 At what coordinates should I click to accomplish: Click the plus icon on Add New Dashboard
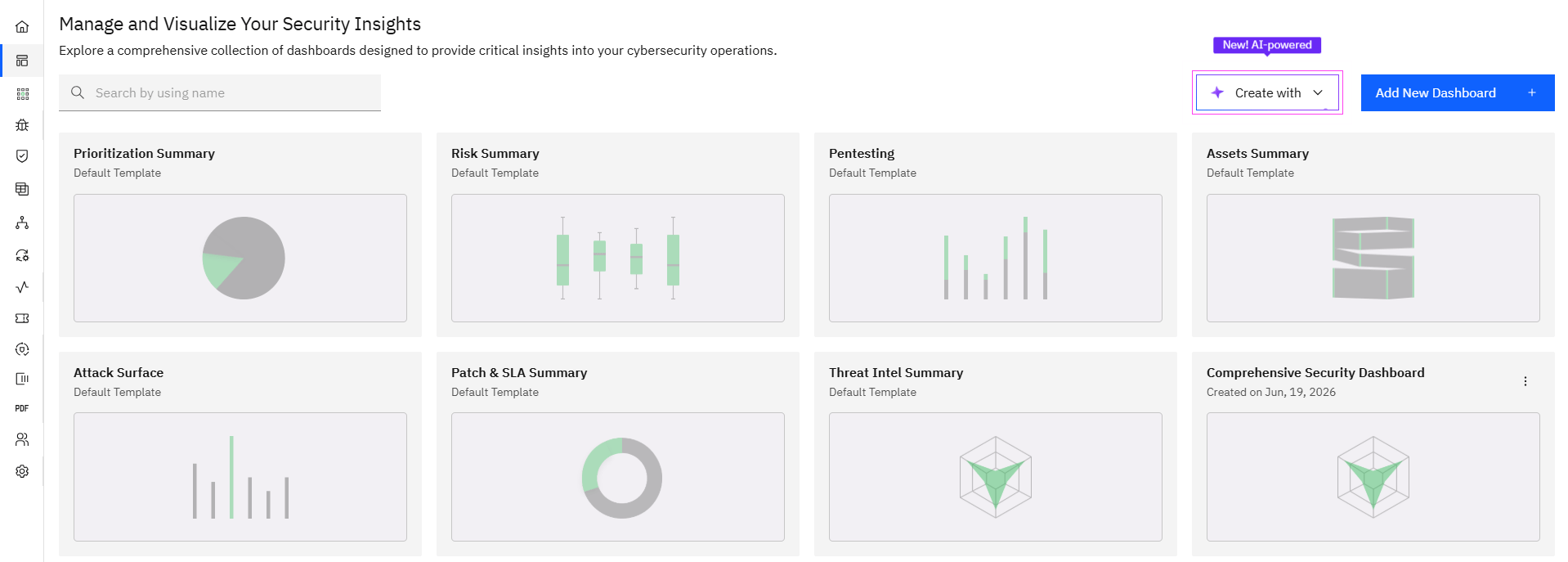1532,92
